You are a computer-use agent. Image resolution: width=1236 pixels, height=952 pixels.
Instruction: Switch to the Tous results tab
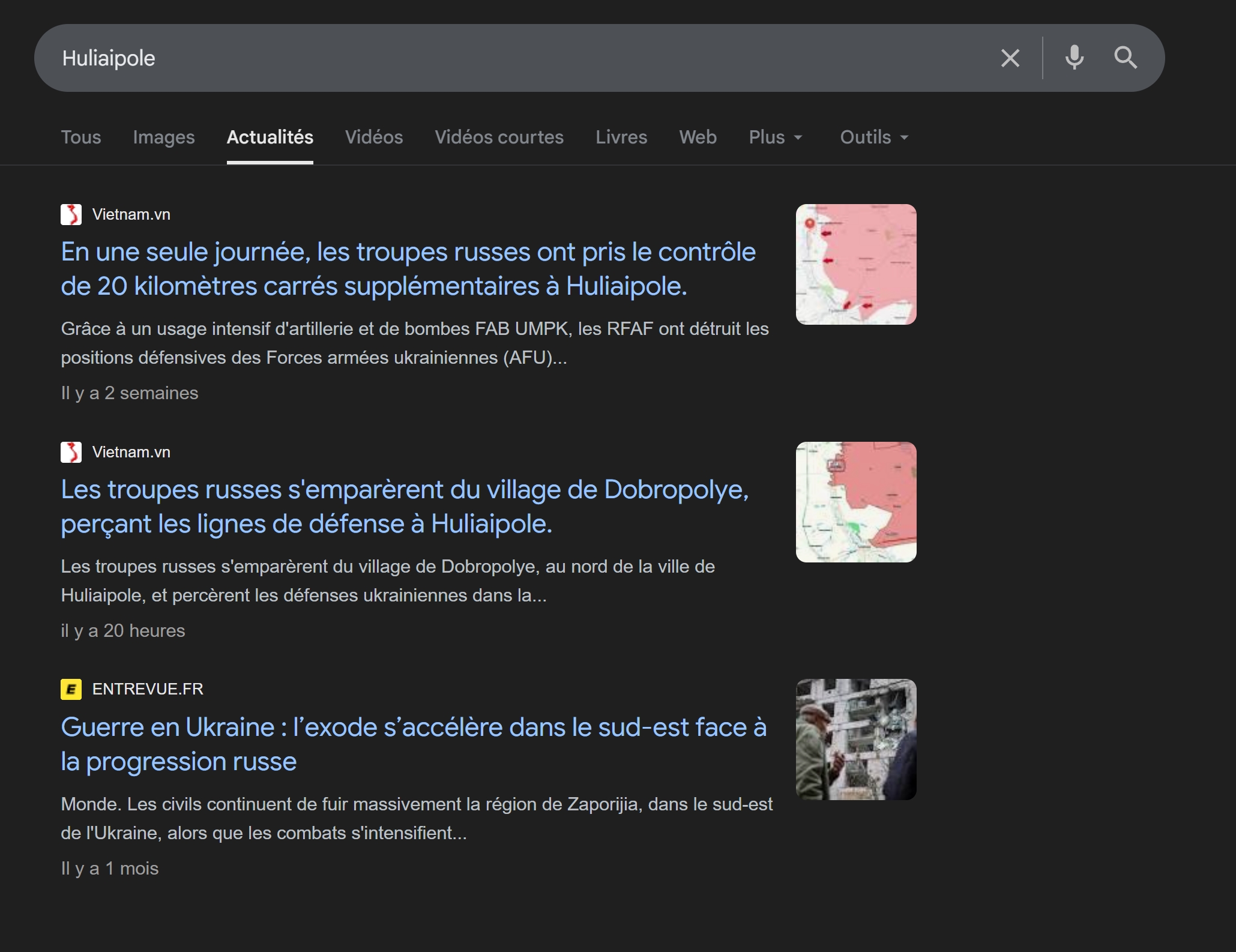point(81,137)
